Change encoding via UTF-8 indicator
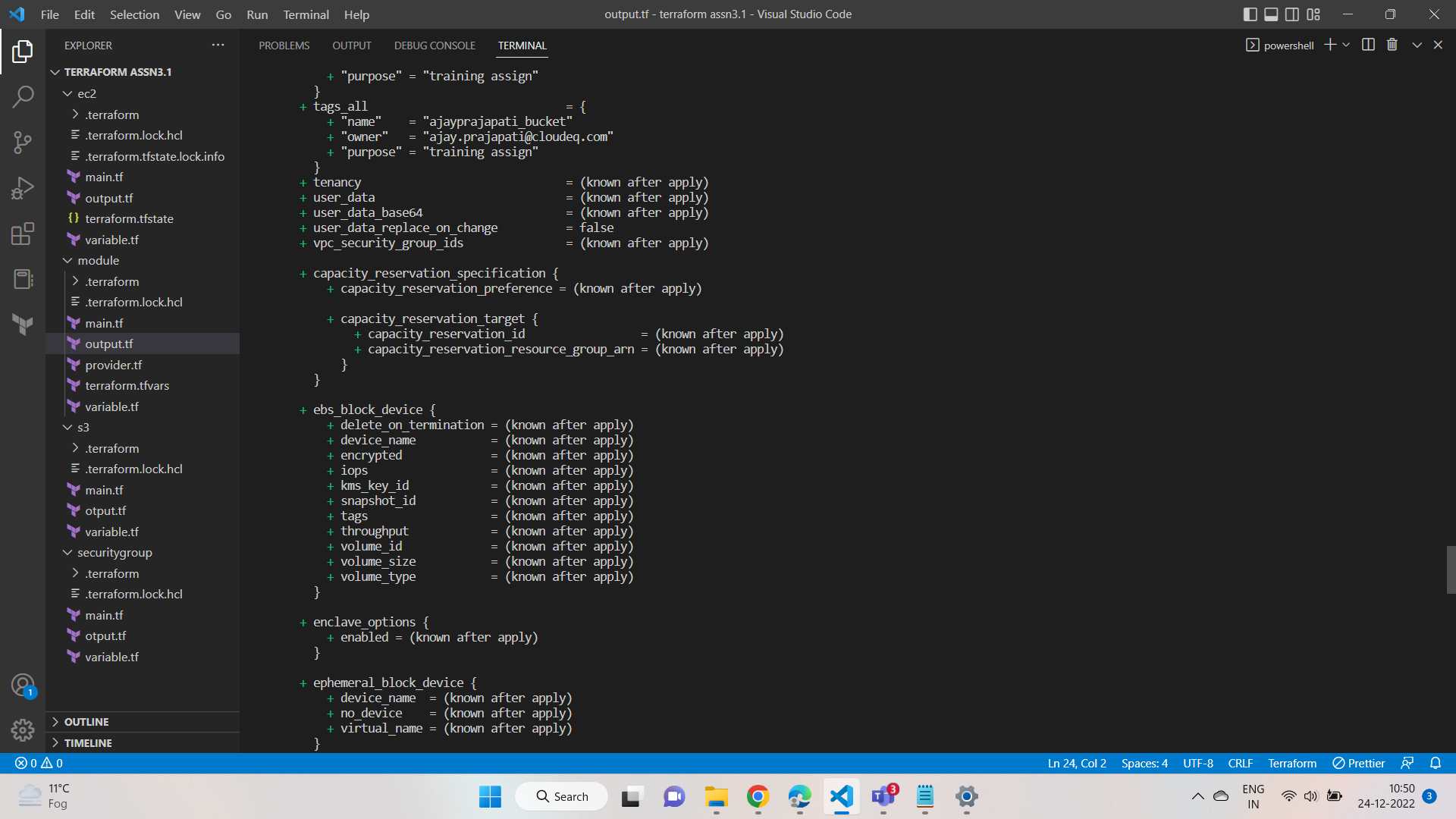 [x=1198, y=763]
